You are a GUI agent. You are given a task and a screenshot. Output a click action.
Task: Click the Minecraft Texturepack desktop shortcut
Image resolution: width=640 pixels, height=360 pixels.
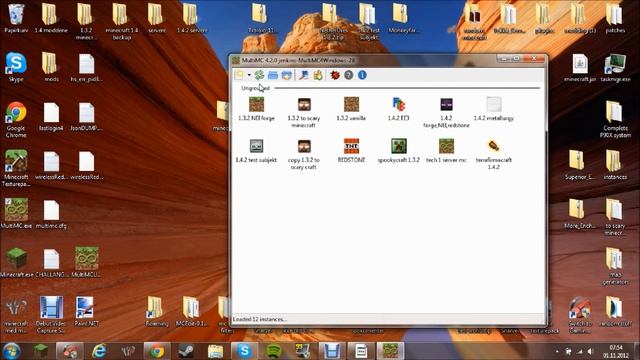16,169
